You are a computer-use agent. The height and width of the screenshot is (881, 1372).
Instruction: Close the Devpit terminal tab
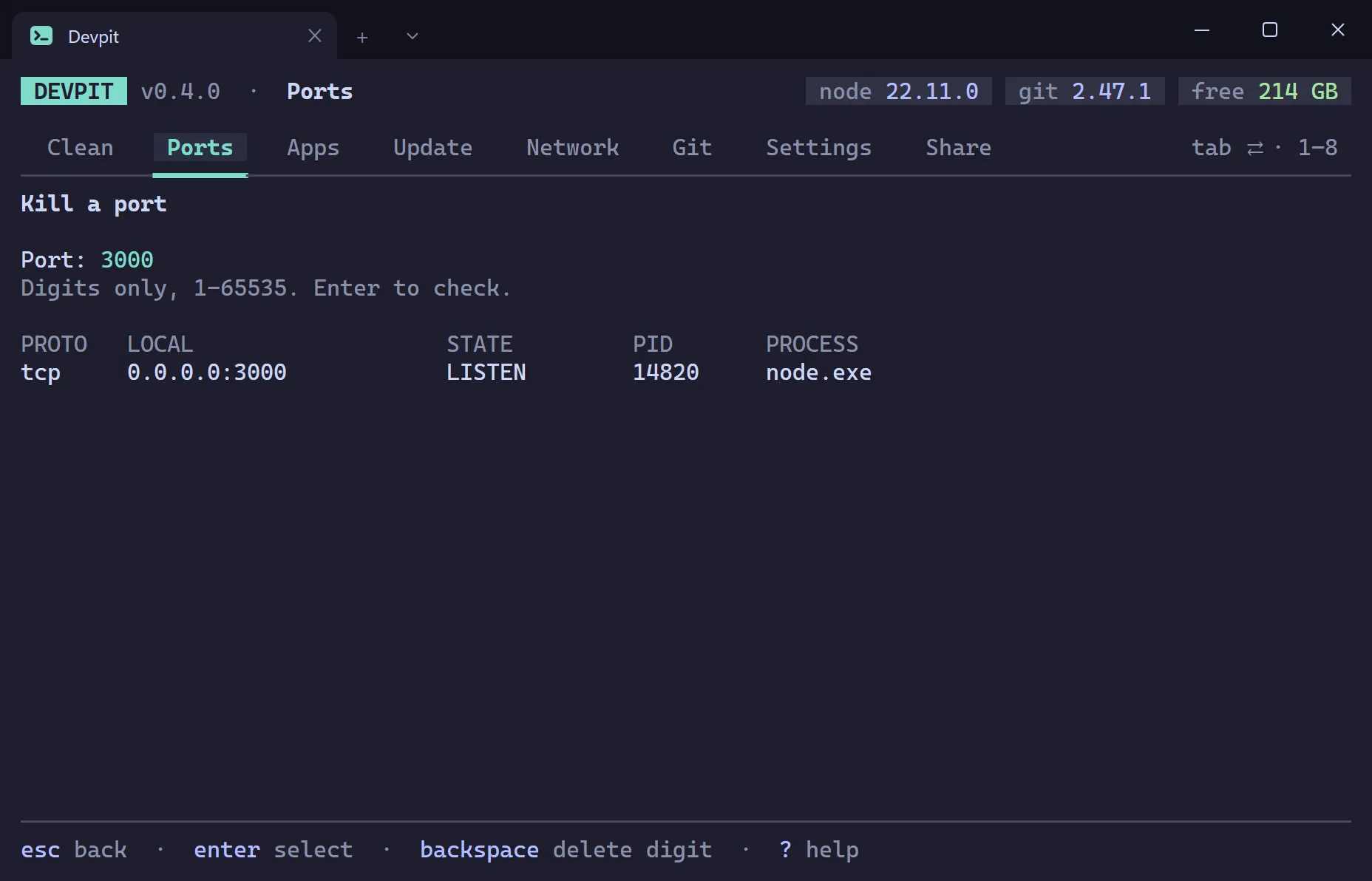tap(315, 35)
